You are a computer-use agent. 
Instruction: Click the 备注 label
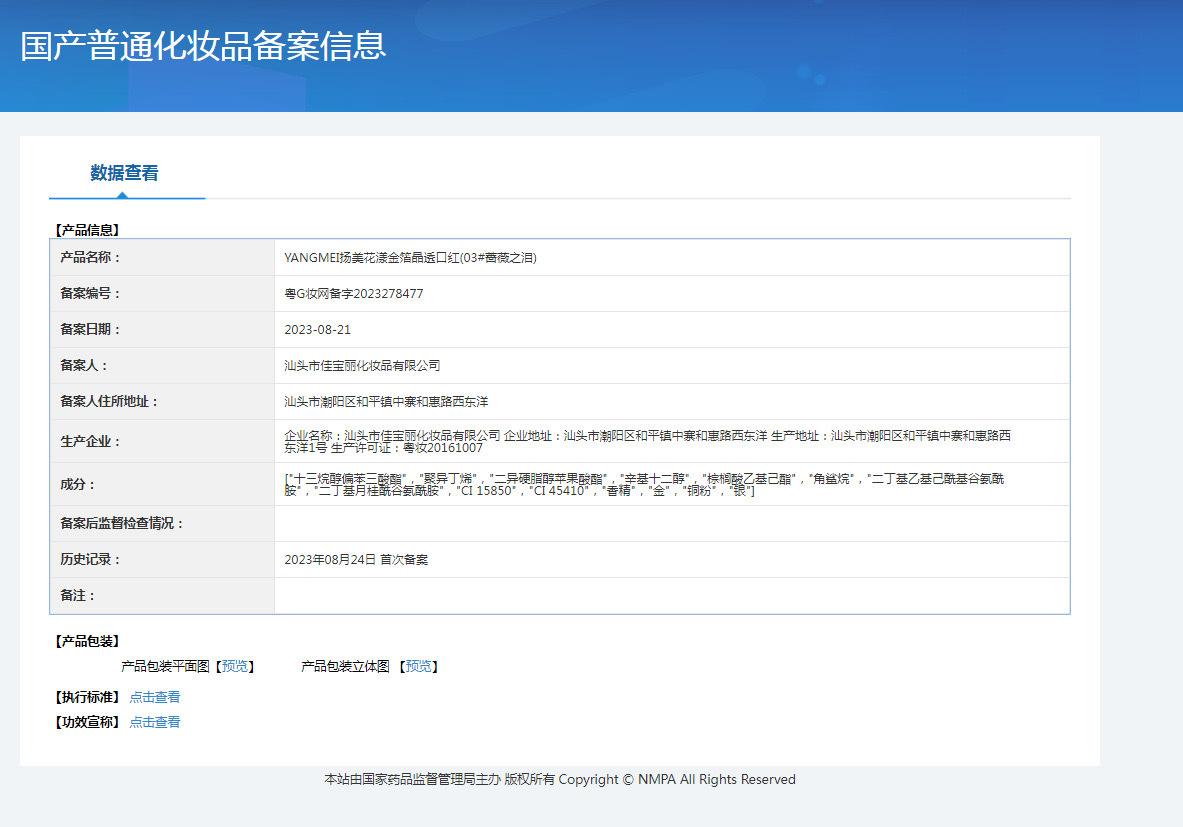(77, 595)
